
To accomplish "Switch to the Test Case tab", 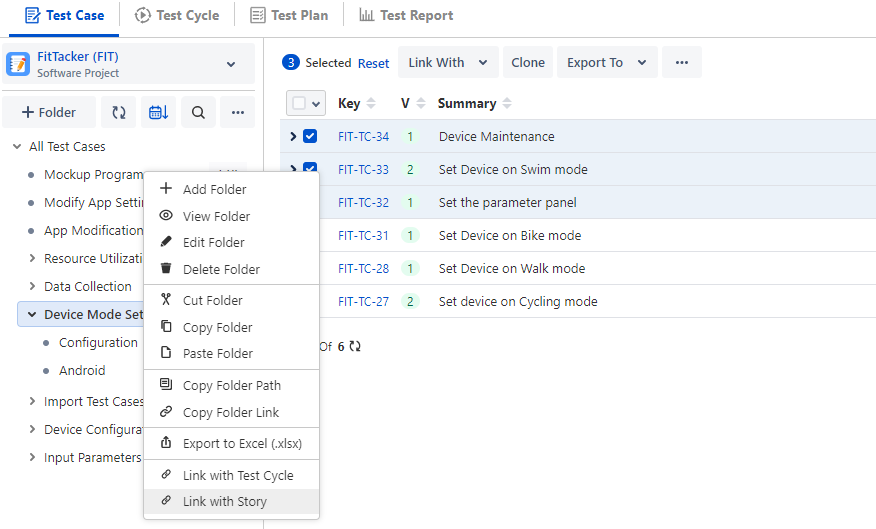I will click(64, 16).
